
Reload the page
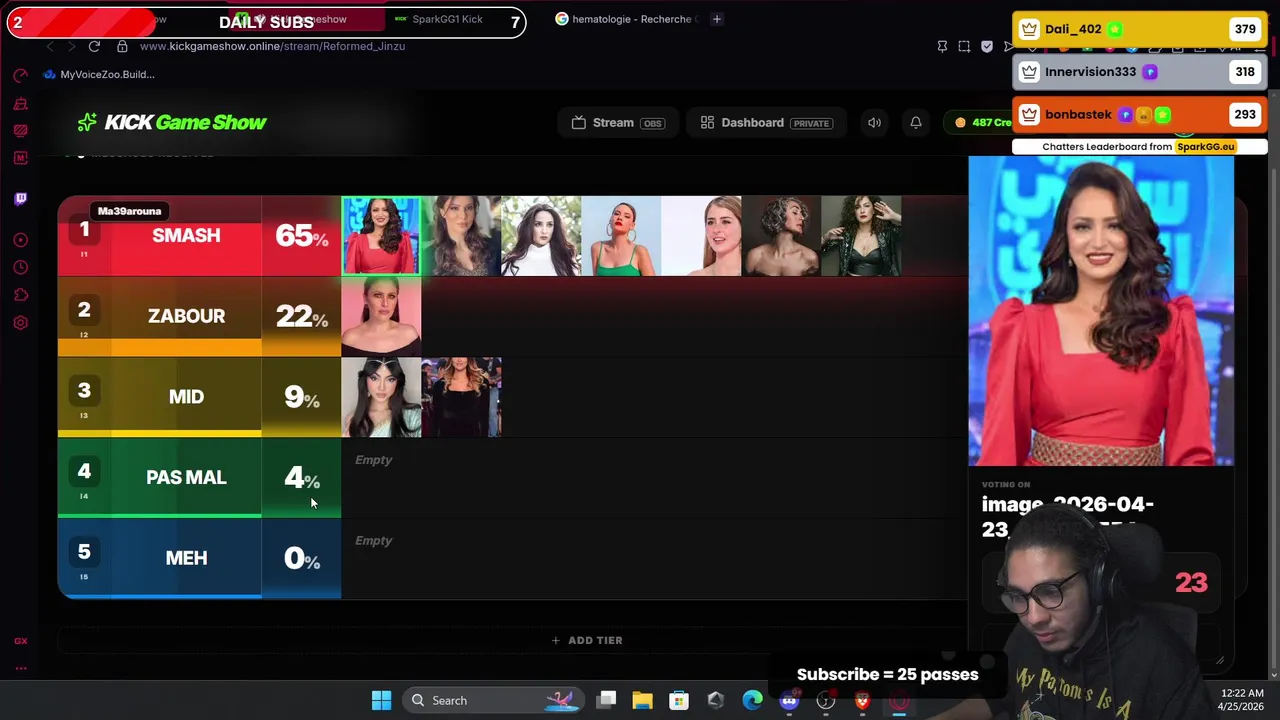point(94,46)
